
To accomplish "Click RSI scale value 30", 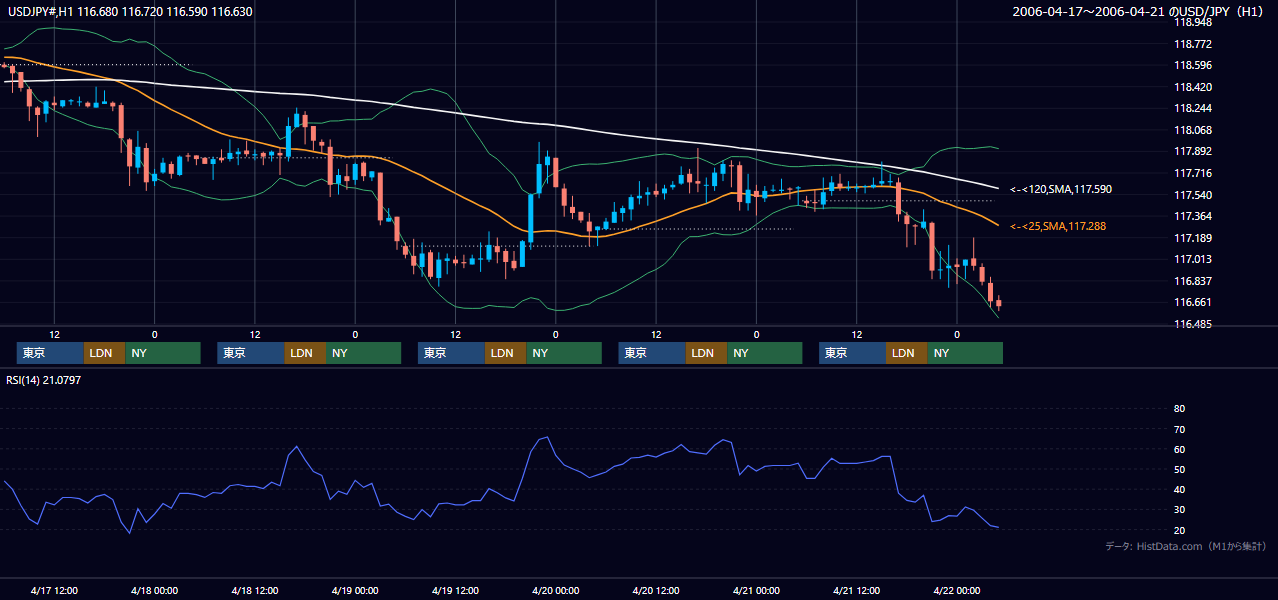I will click(1179, 510).
